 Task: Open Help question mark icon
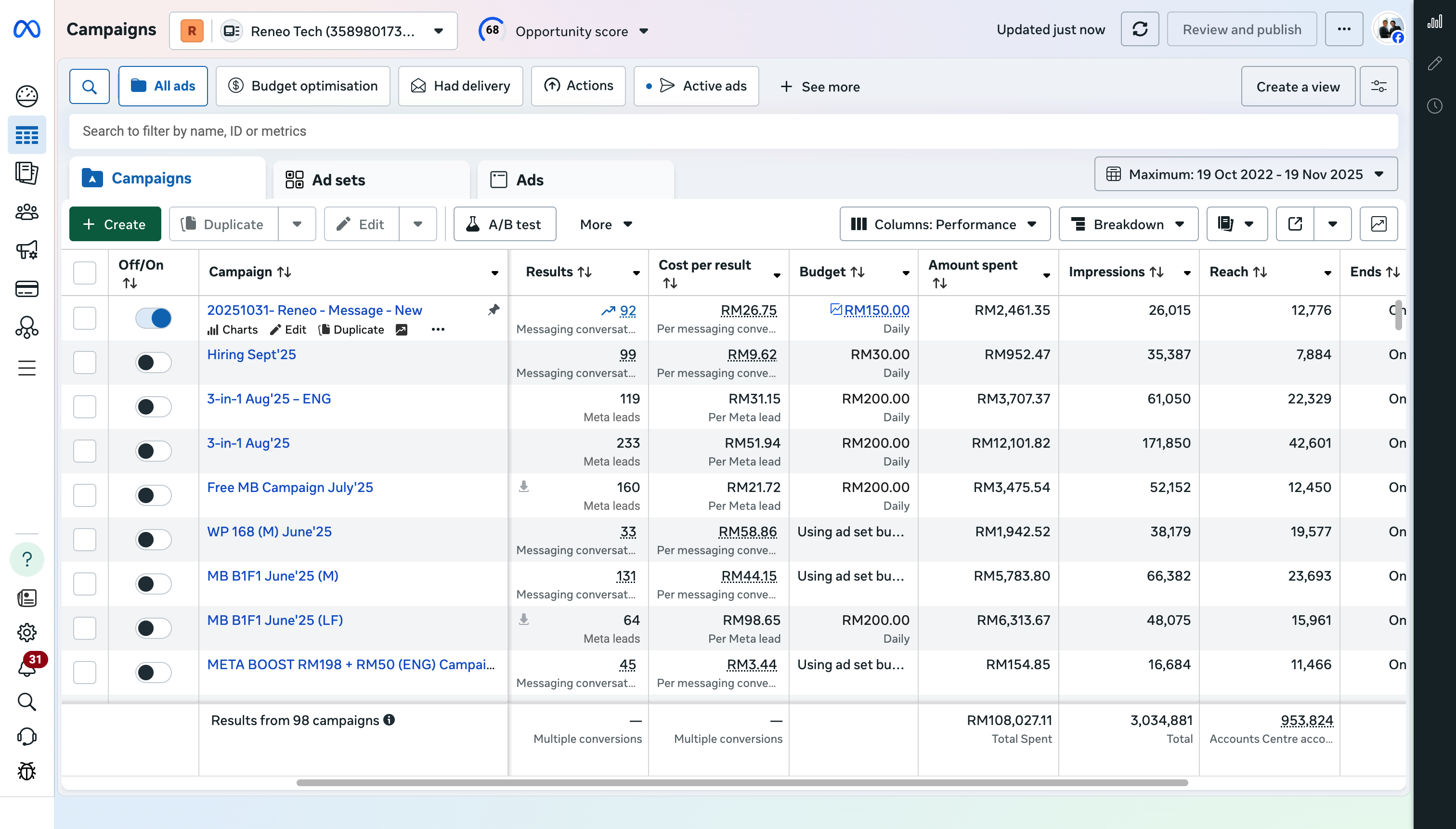point(27,559)
